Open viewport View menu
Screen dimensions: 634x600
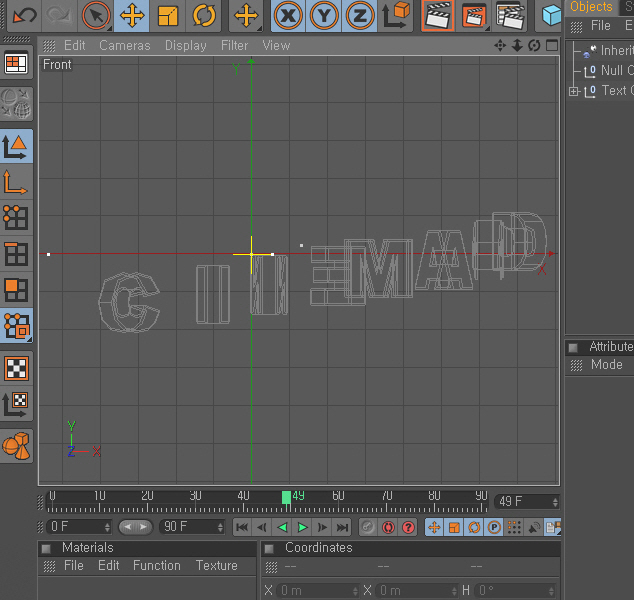point(276,45)
